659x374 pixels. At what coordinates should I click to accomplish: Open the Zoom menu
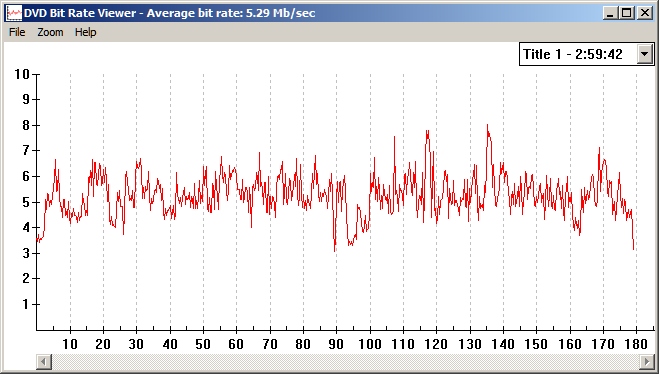pos(50,32)
